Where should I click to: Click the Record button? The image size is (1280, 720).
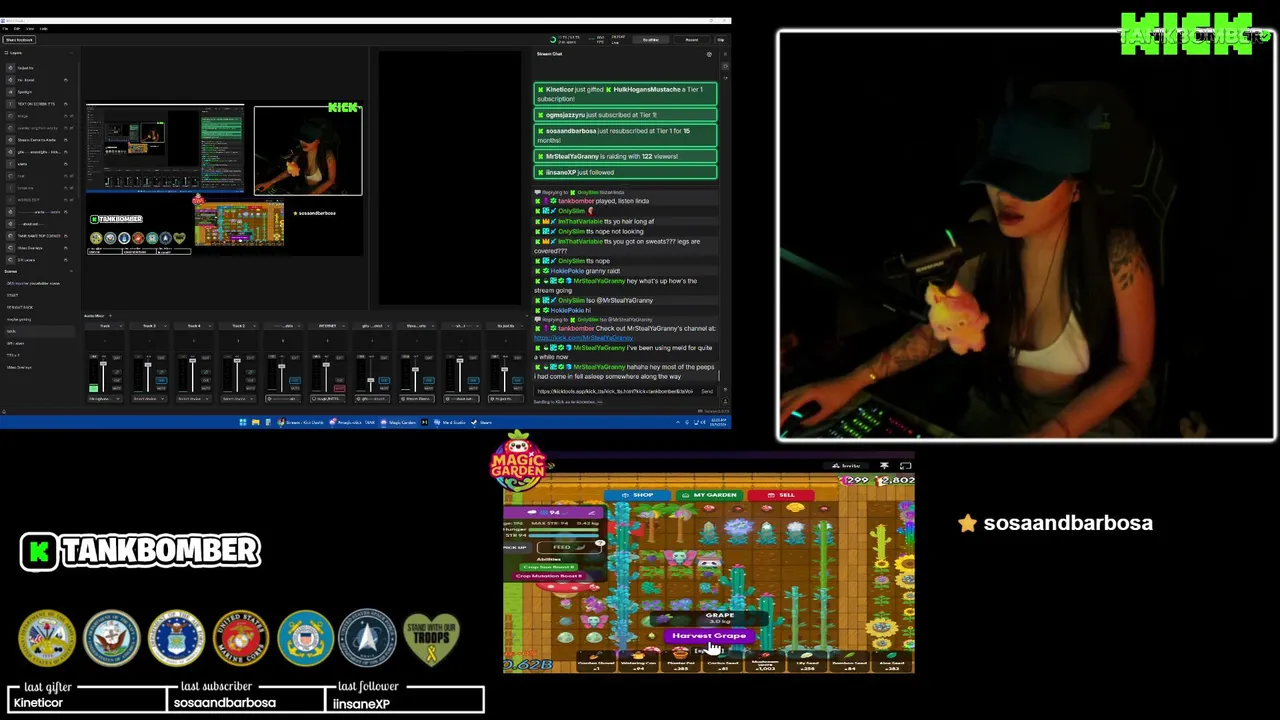(x=692, y=40)
